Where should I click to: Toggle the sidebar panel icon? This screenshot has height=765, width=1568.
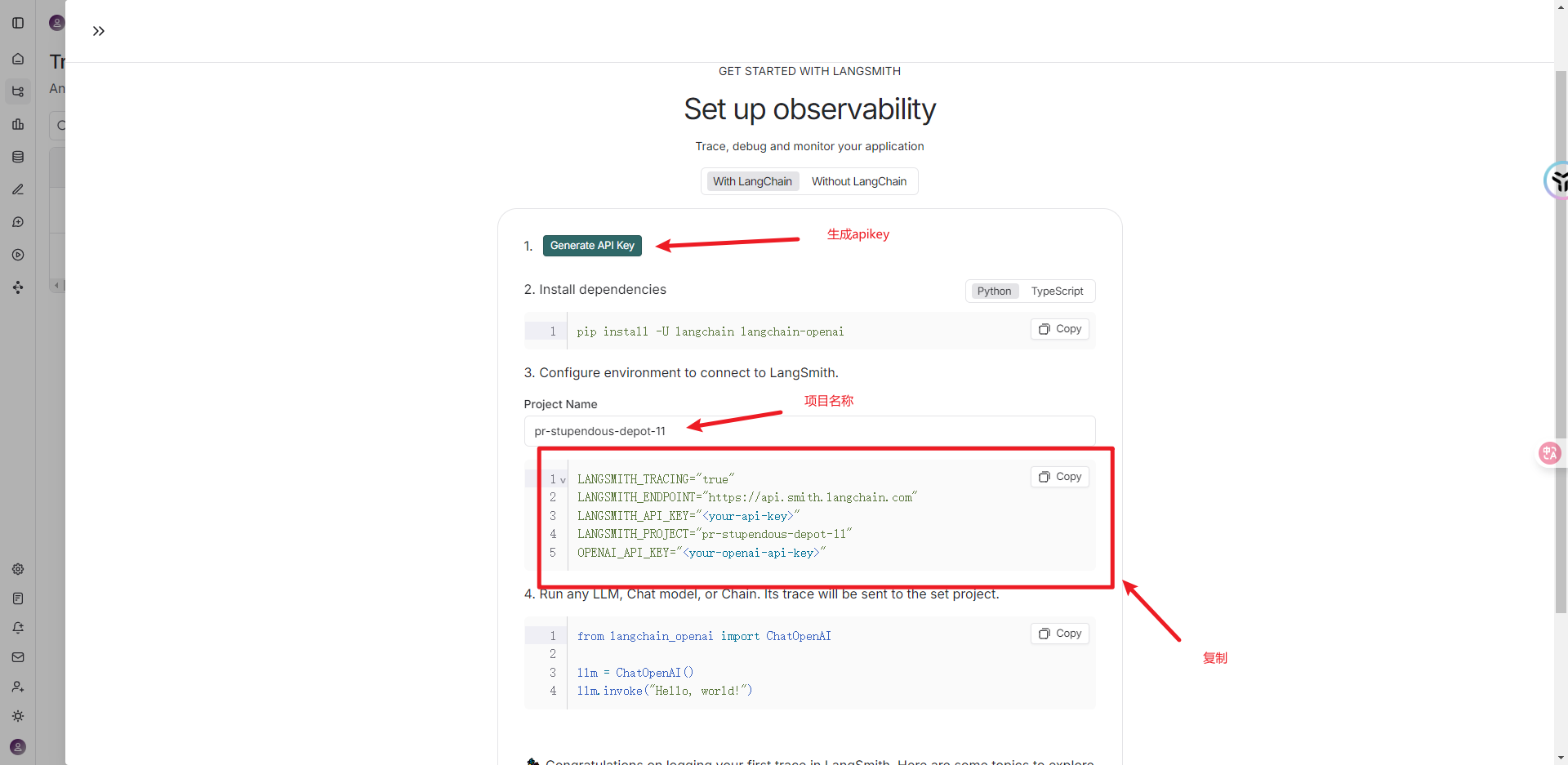pos(18,23)
